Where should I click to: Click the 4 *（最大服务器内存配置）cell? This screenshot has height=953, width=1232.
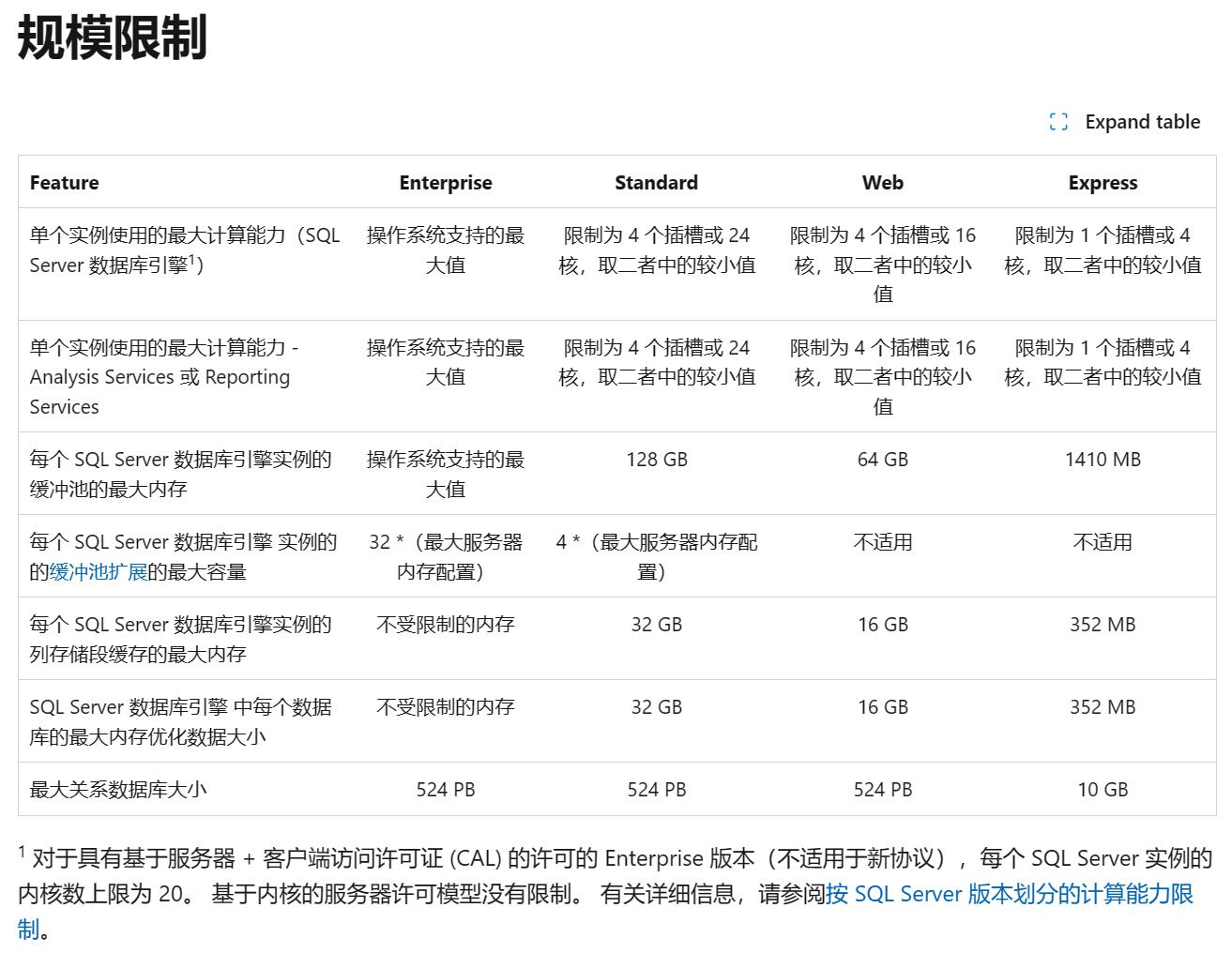657,556
